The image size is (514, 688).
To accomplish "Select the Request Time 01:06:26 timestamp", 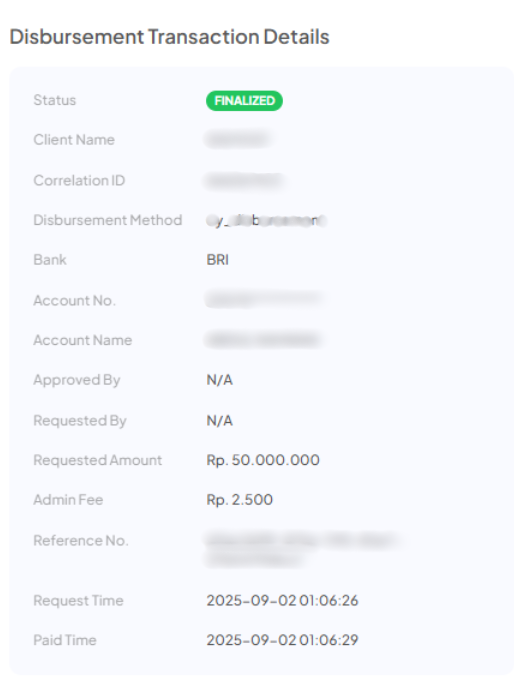I will pyautogui.click(x=282, y=600).
